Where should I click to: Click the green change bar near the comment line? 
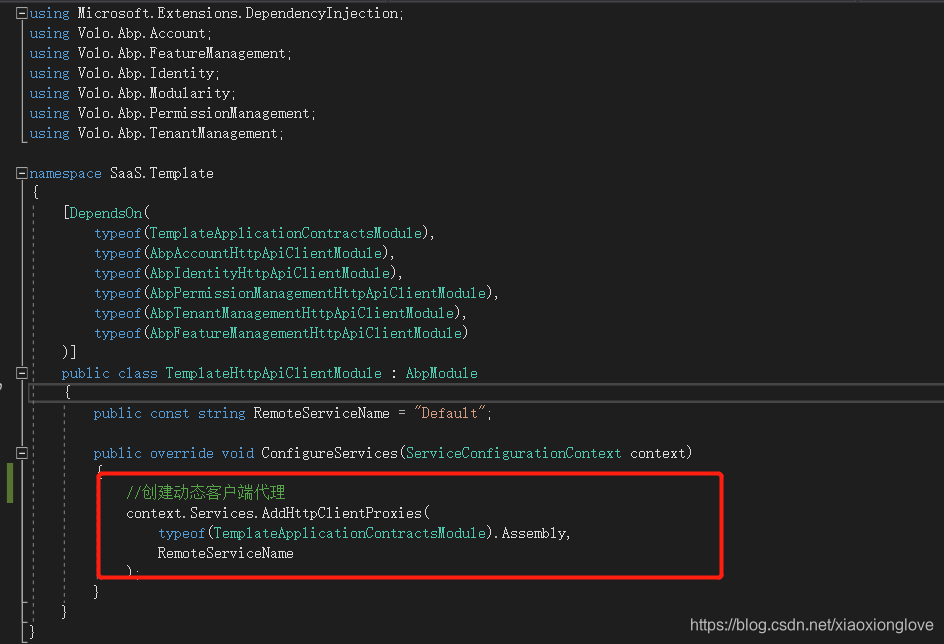8,490
